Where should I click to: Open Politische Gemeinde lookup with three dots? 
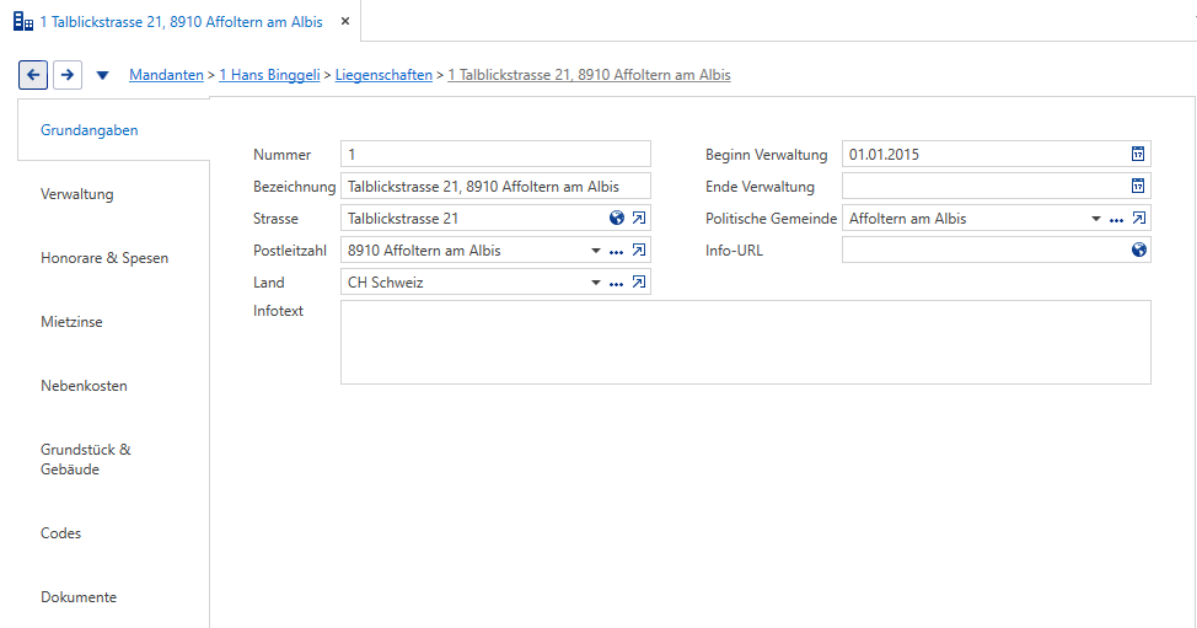pyautogui.click(x=1117, y=219)
